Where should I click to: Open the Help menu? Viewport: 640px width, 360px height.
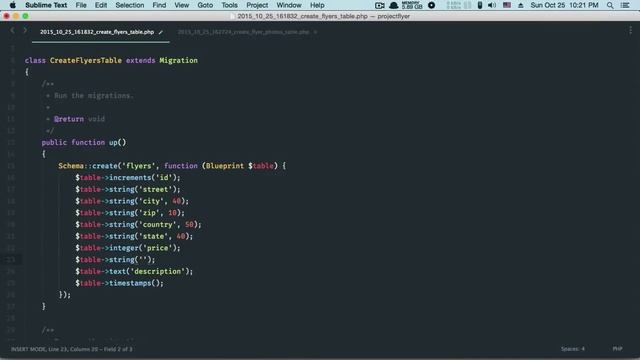tap(317, 5)
